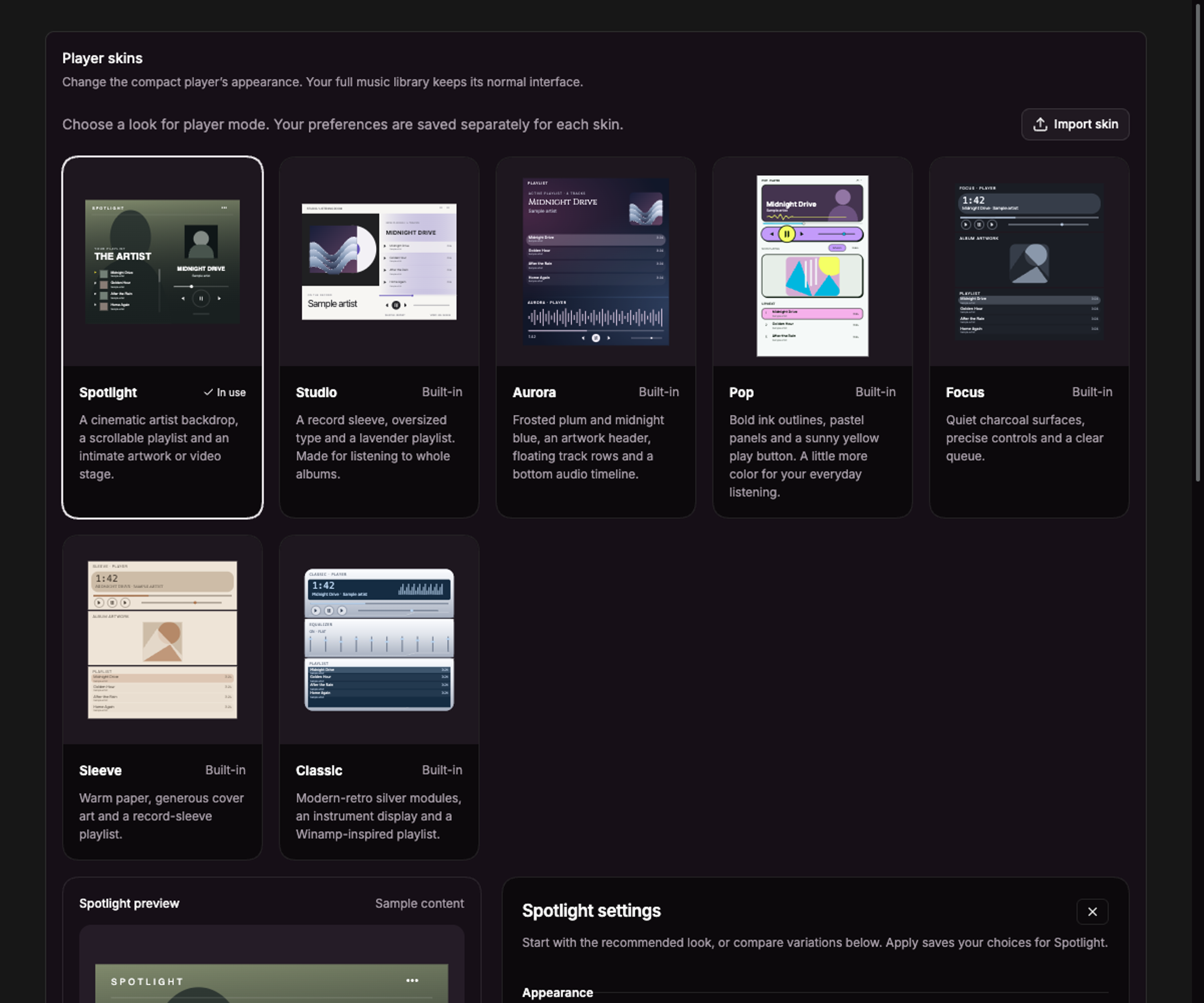This screenshot has height=1003, width=1204.
Task: Open the three-dot menu in Spotlight preview
Action: tap(412, 980)
